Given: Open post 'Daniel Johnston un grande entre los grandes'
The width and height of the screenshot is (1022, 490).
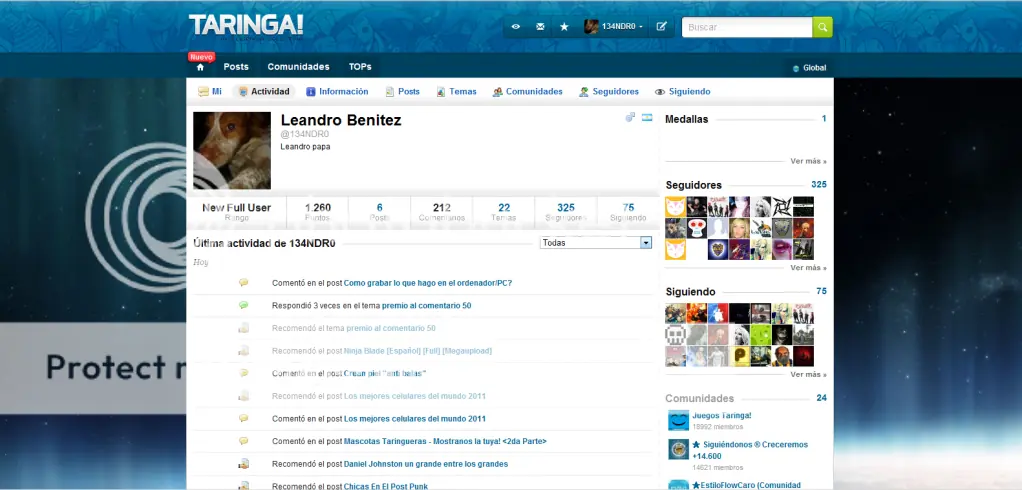Looking at the screenshot, I should coord(426,464).
